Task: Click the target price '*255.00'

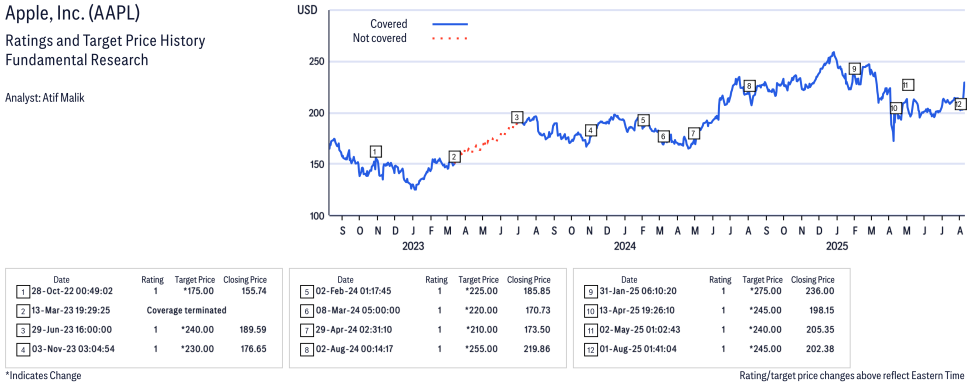Action: tap(483, 349)
